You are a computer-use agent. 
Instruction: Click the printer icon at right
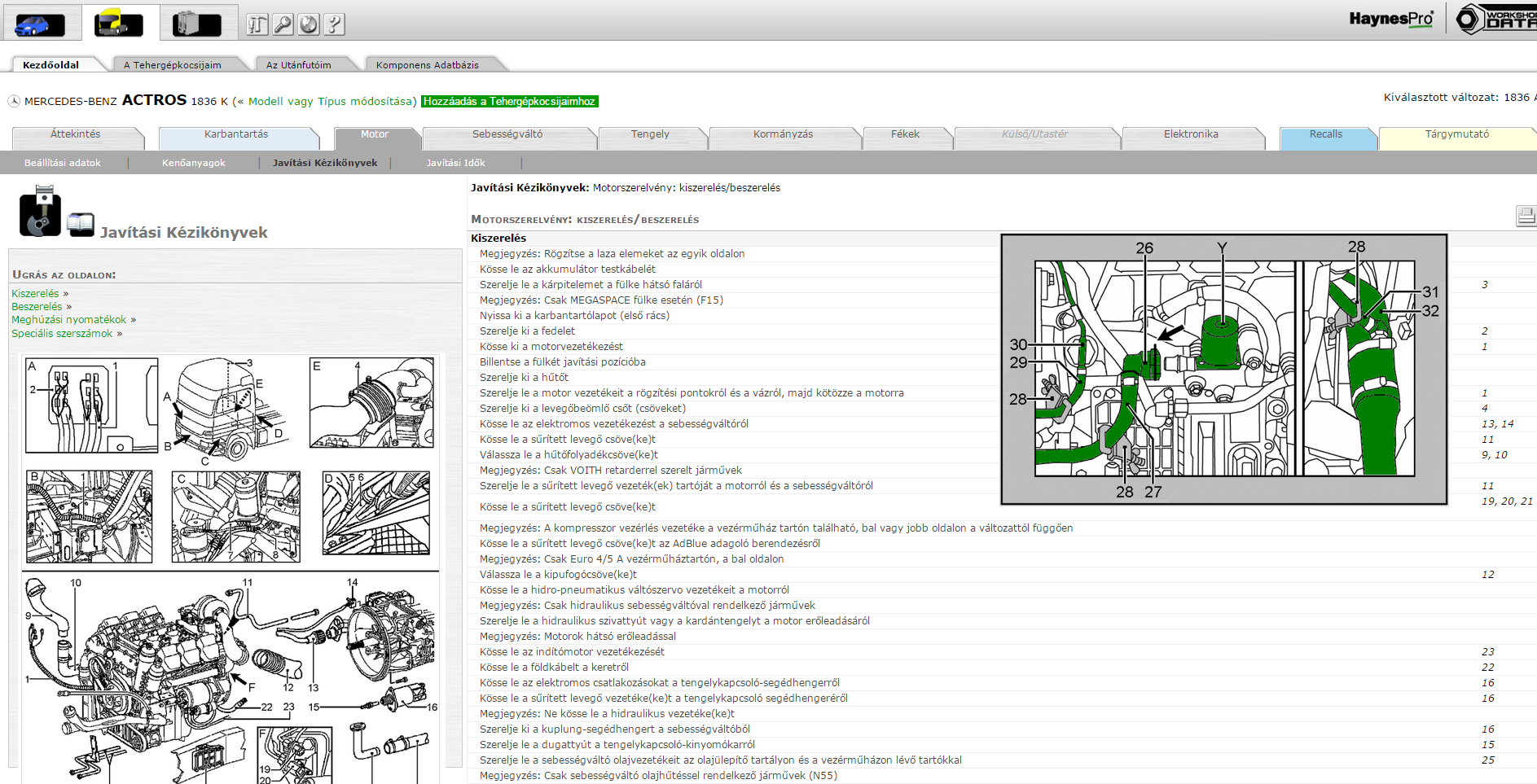click(1525, 216)
